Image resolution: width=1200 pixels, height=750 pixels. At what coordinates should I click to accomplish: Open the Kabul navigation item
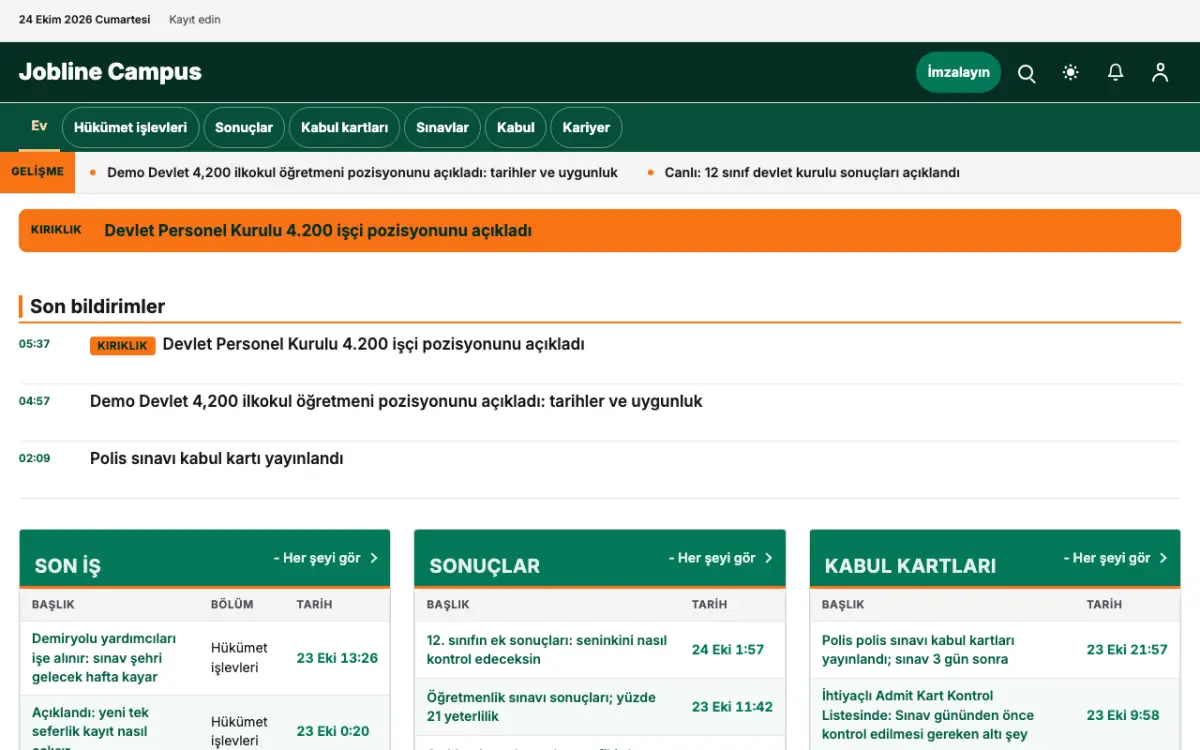tap(516, 127)
